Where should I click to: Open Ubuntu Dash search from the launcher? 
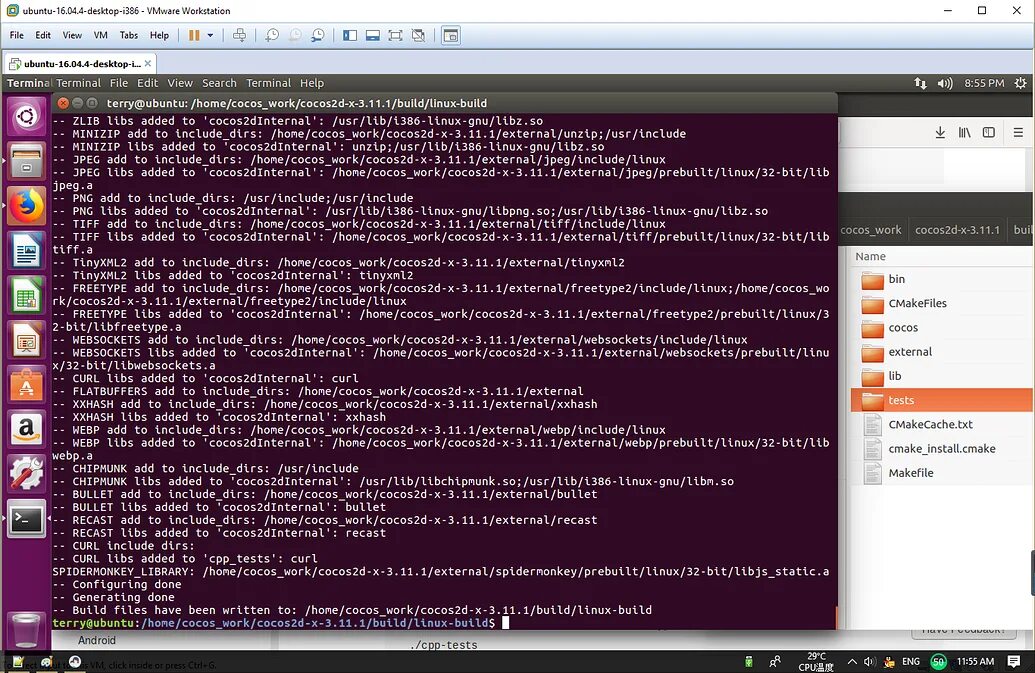click(x=26, y=117)
